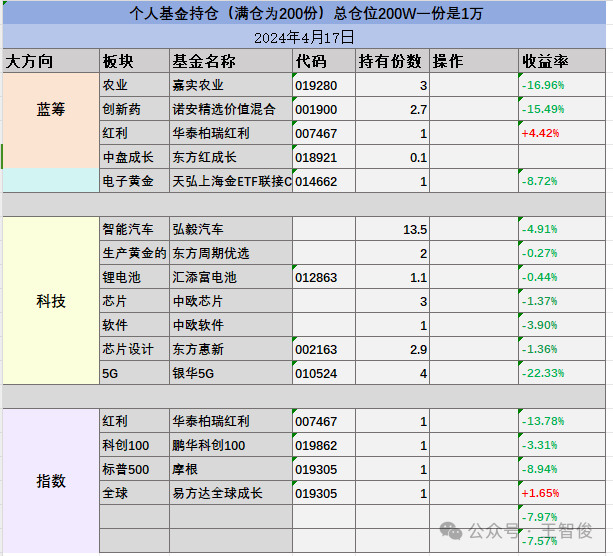
Task: Click the 代码 column header
Action: click(x=324, y=61)
